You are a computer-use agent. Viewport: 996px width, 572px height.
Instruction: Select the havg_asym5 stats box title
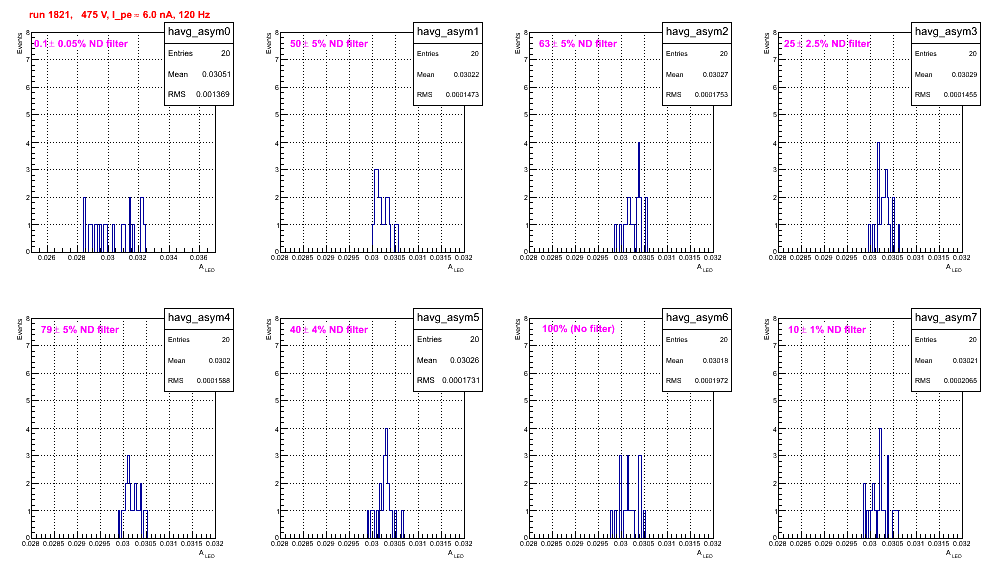coord(448,317)
